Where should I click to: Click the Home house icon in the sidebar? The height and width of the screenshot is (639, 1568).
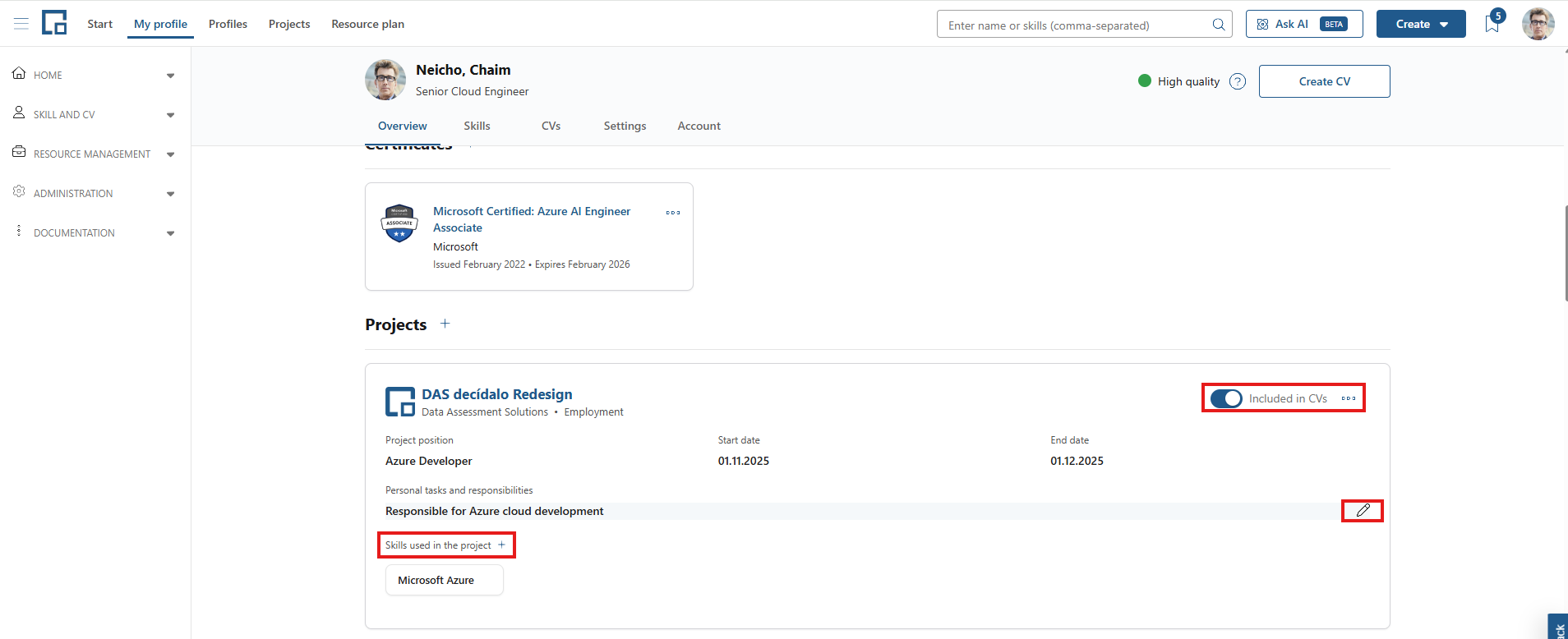pos(19,73)
